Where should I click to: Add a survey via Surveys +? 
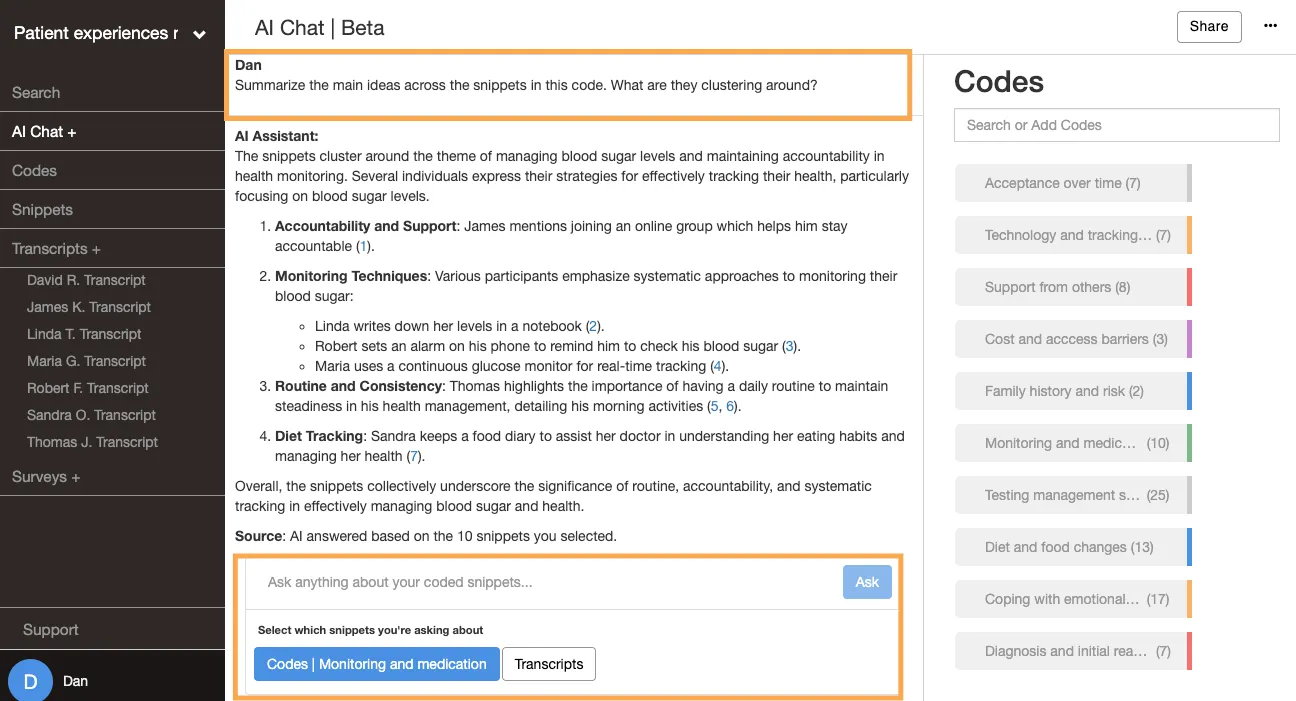[46, 477]
